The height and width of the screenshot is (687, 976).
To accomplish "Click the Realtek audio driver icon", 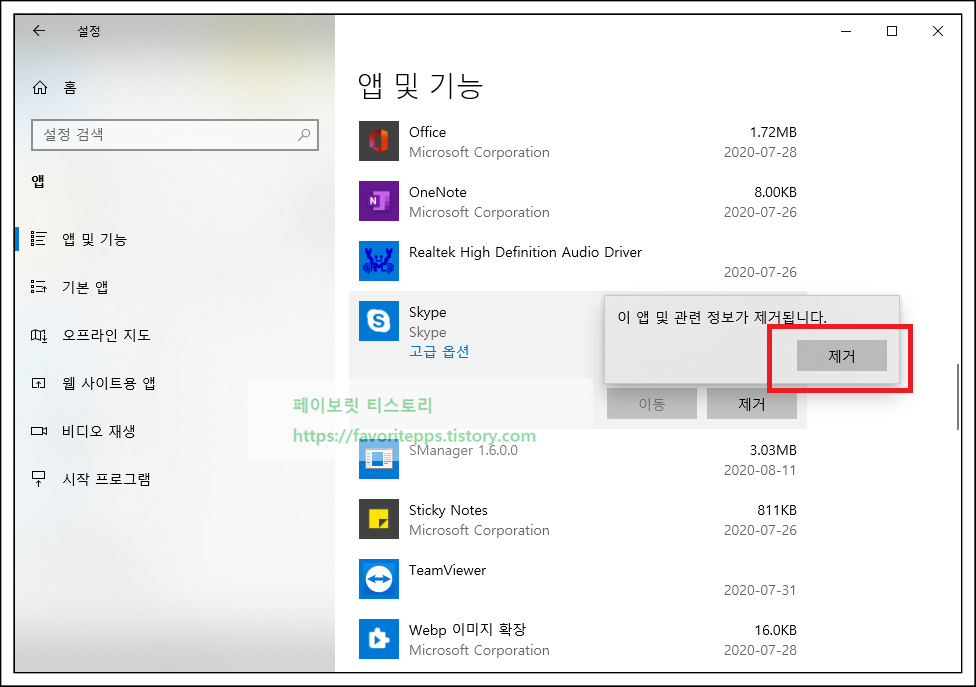I will 378,261.
